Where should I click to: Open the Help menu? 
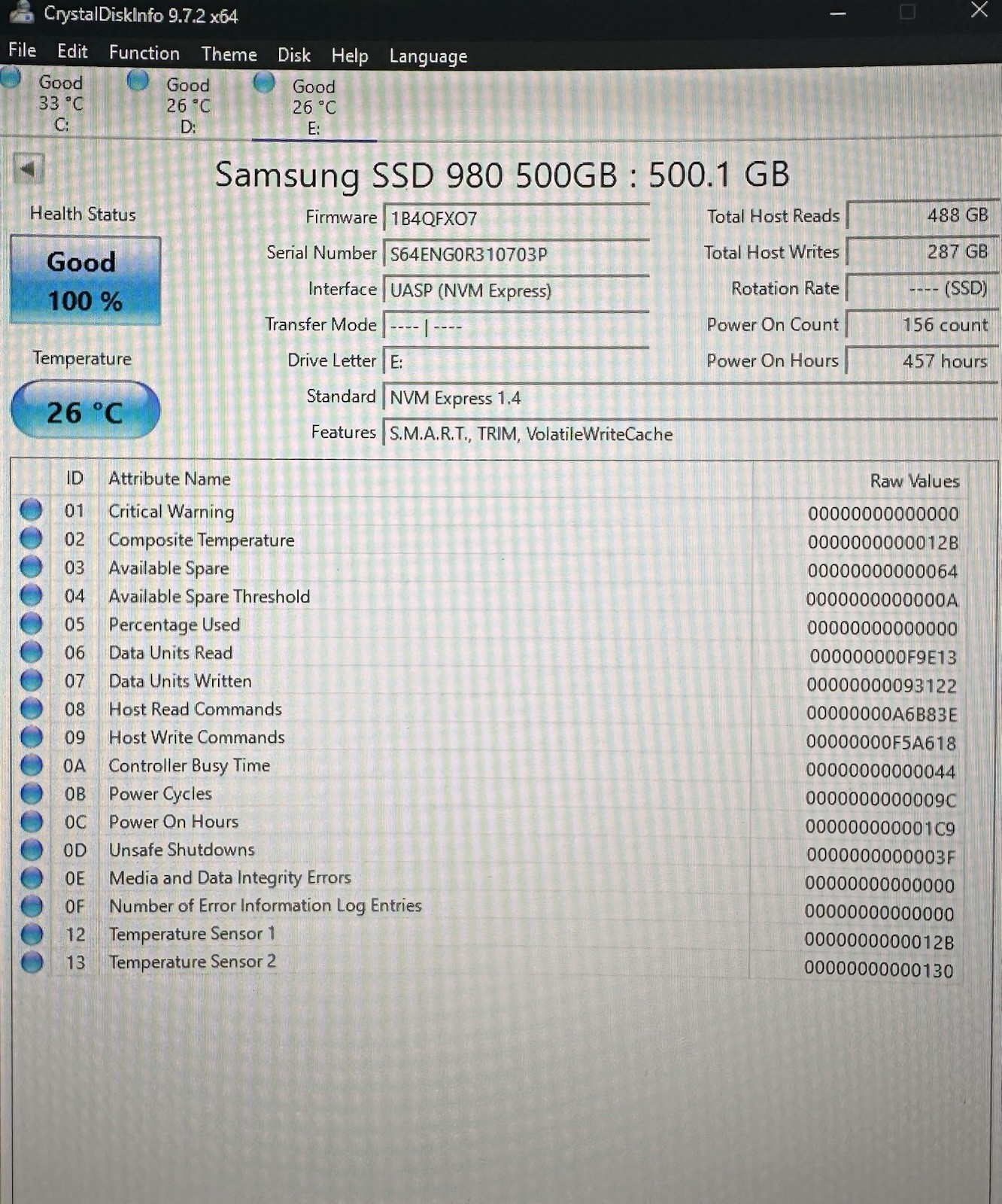(350, 56)
